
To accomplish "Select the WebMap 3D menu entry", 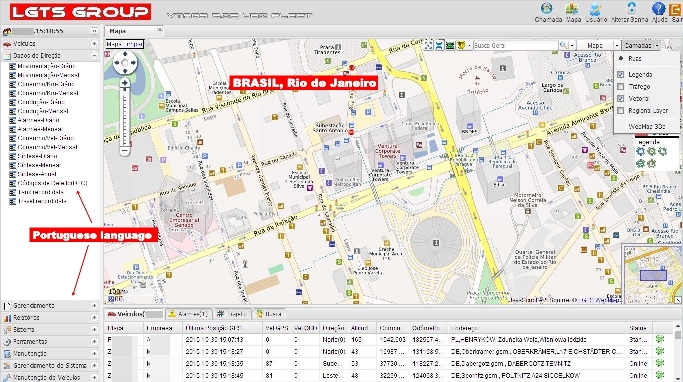I will (x=647, y=126).
